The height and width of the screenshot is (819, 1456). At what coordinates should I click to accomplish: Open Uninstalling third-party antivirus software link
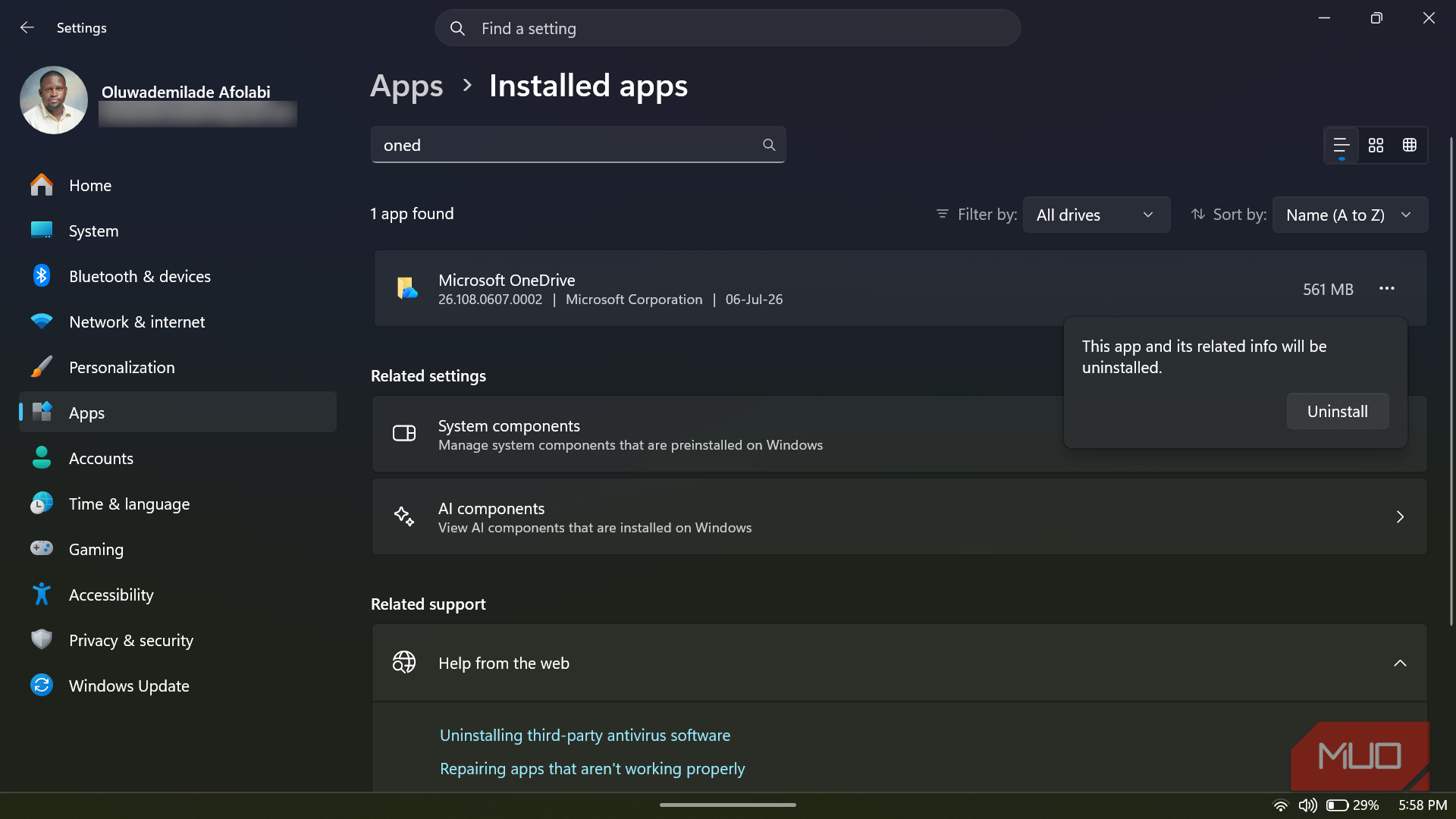[x=585, y=735]
